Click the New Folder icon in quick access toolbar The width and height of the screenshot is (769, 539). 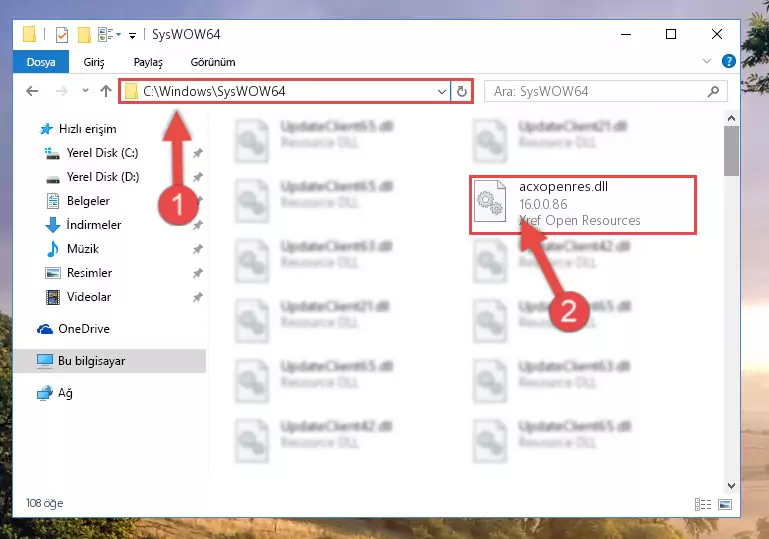click(x=84, y=35)
